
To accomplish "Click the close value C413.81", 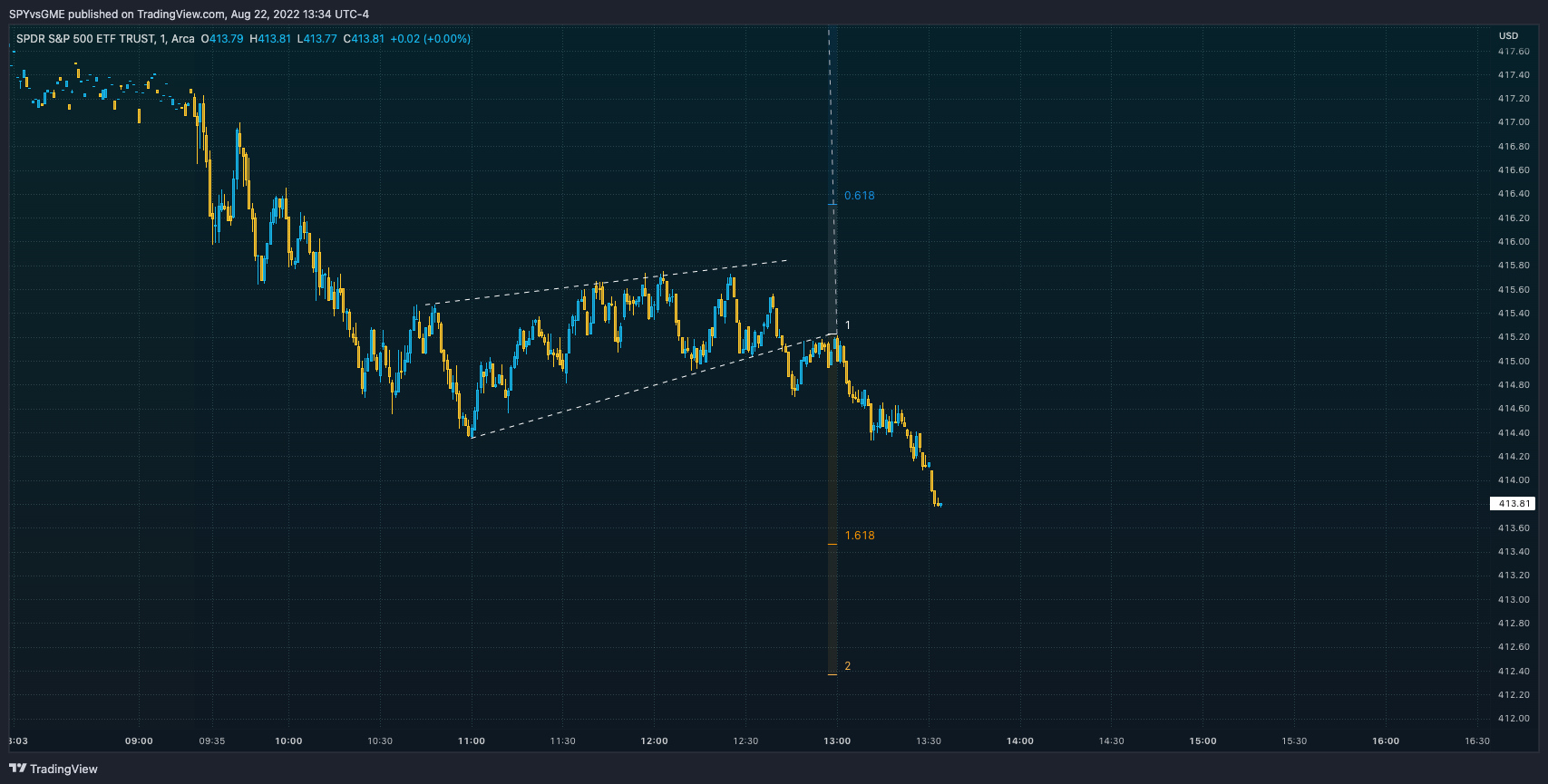I will (364, 39).
